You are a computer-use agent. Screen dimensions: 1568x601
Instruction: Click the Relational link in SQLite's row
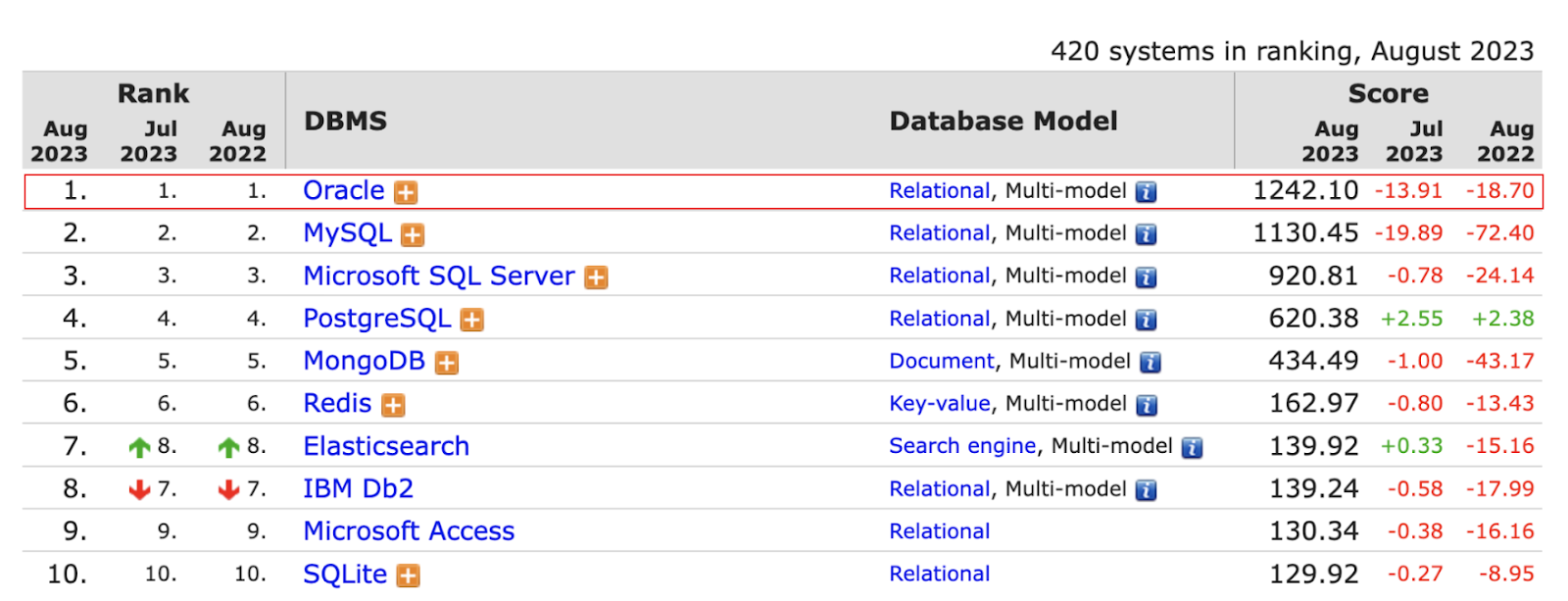[x=940, y=574]
